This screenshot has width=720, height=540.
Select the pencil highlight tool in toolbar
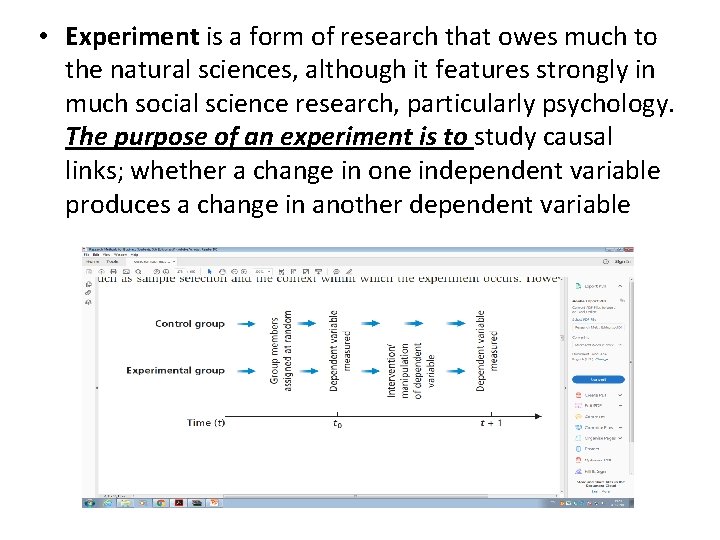(349, 272)
